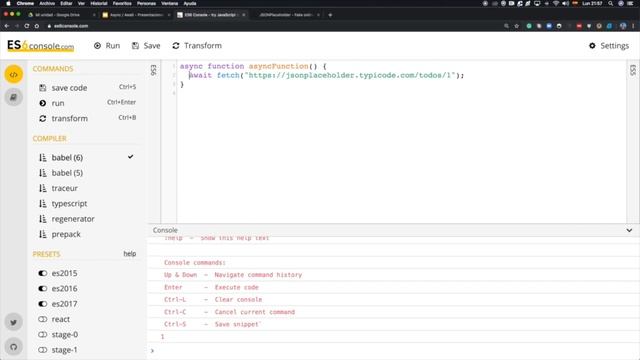
Task: Click help link beside Presets
Action: [130, 254]
